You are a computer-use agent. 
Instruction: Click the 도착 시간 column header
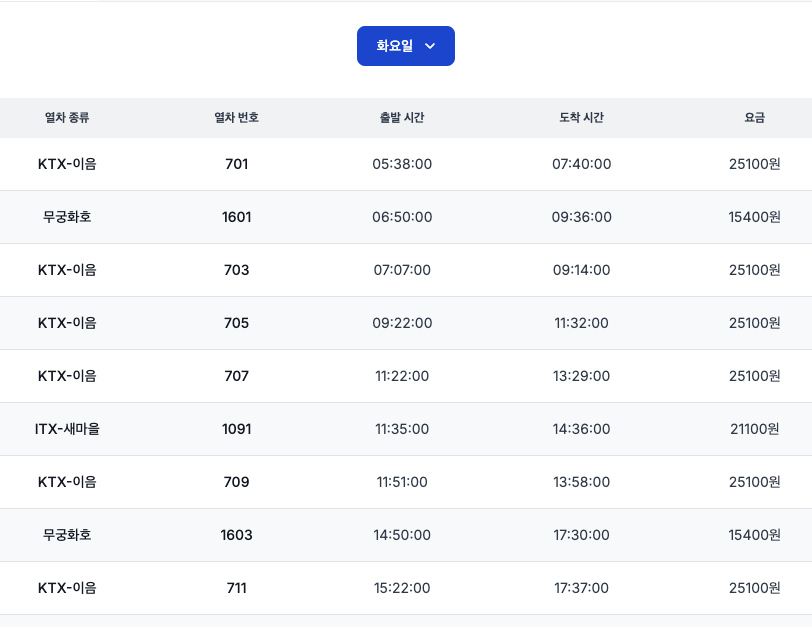(582, 118)
